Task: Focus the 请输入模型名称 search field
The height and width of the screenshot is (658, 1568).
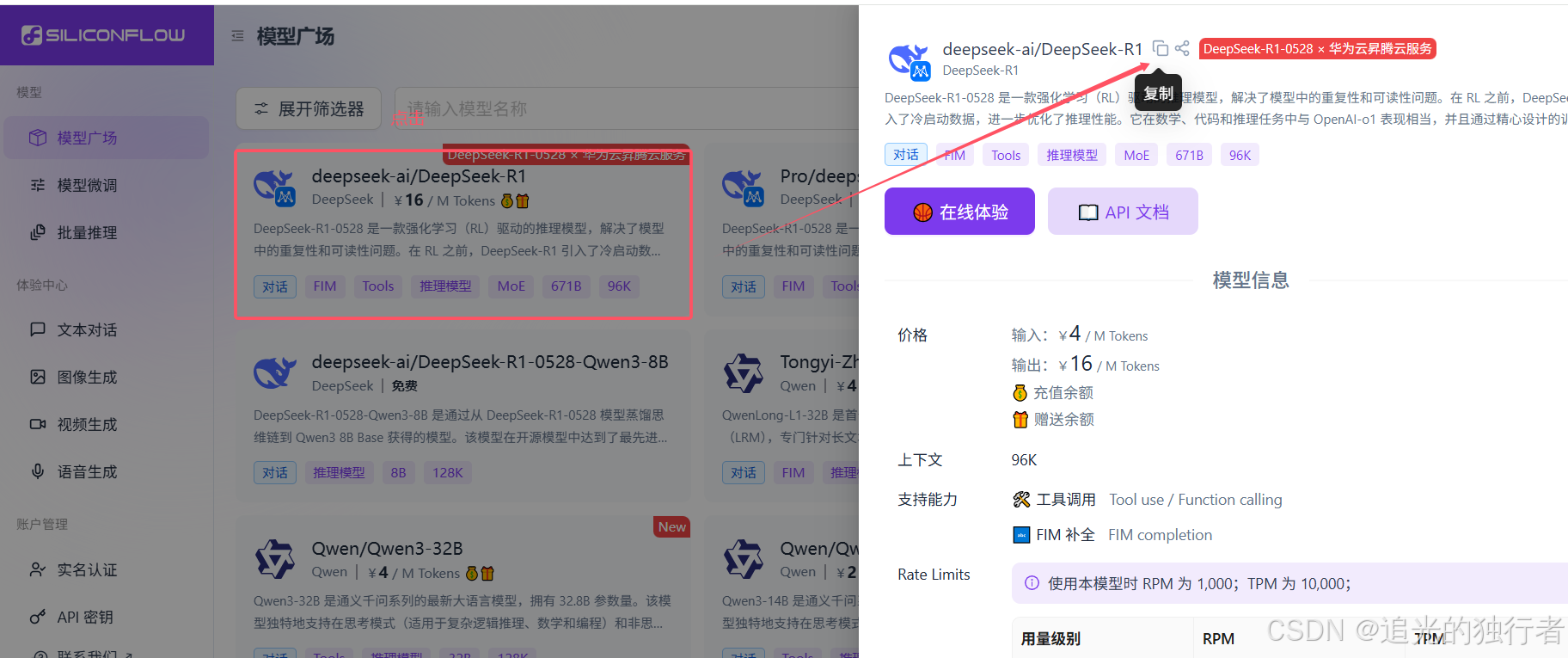Action: (x=626, y=109)
